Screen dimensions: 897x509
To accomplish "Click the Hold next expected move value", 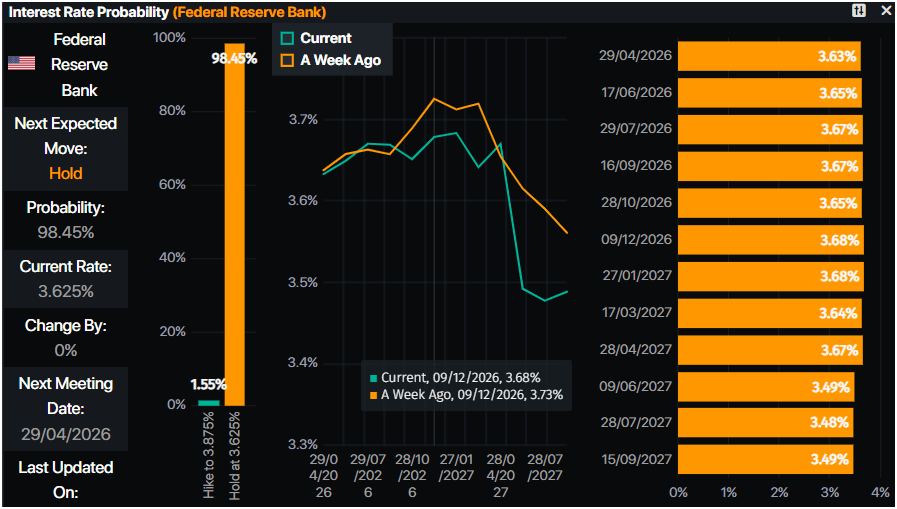I will pos(66,173).
